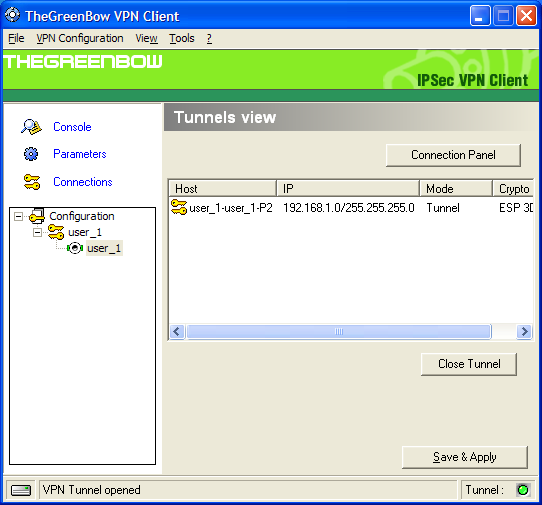Screen dimensions: 542x505
Task: Click the horizontal scrollbar thumb in tunnel list
Action: coord(339,332)
